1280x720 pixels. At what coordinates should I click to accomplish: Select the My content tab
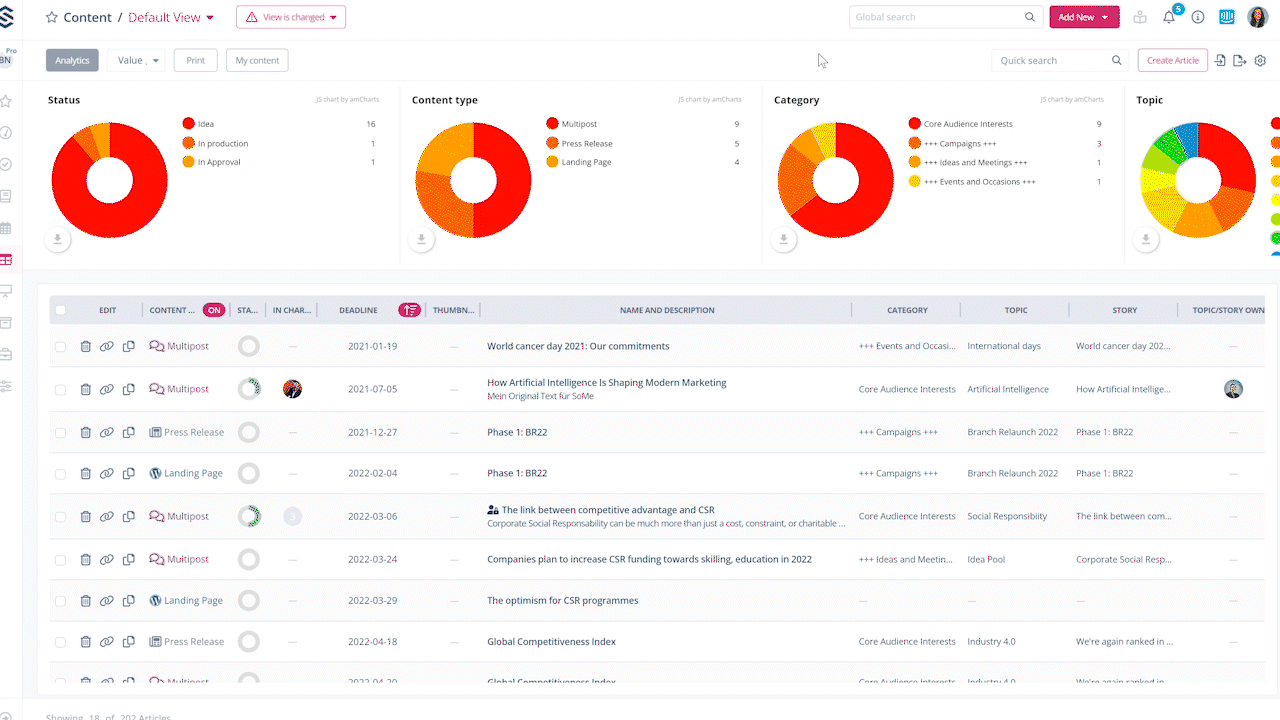coord(257,61)
